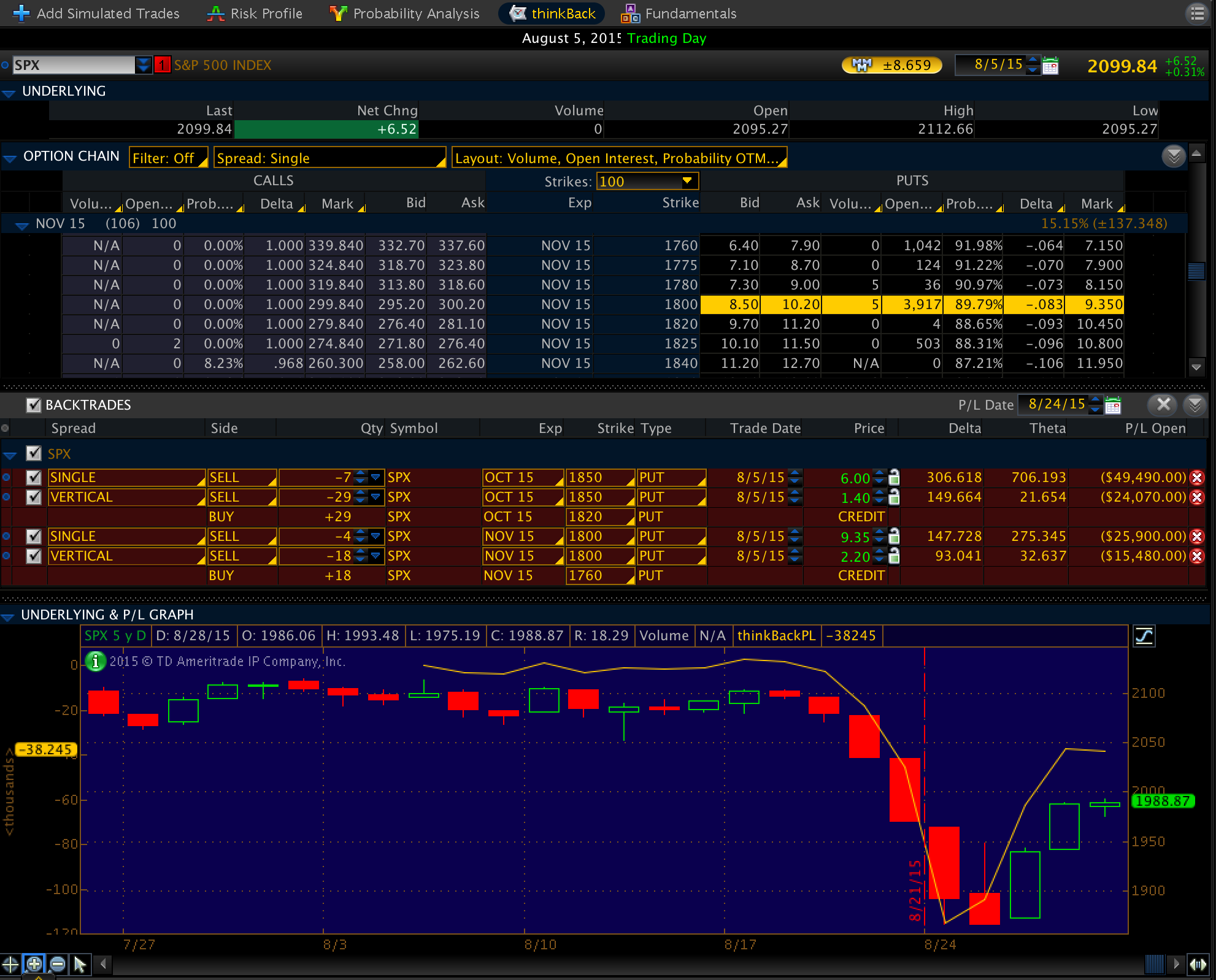This screenshot has width=1216, height=980.
Task: Open the Risk Profile tab
Action: pyautogui.click(x=255, y=13)
